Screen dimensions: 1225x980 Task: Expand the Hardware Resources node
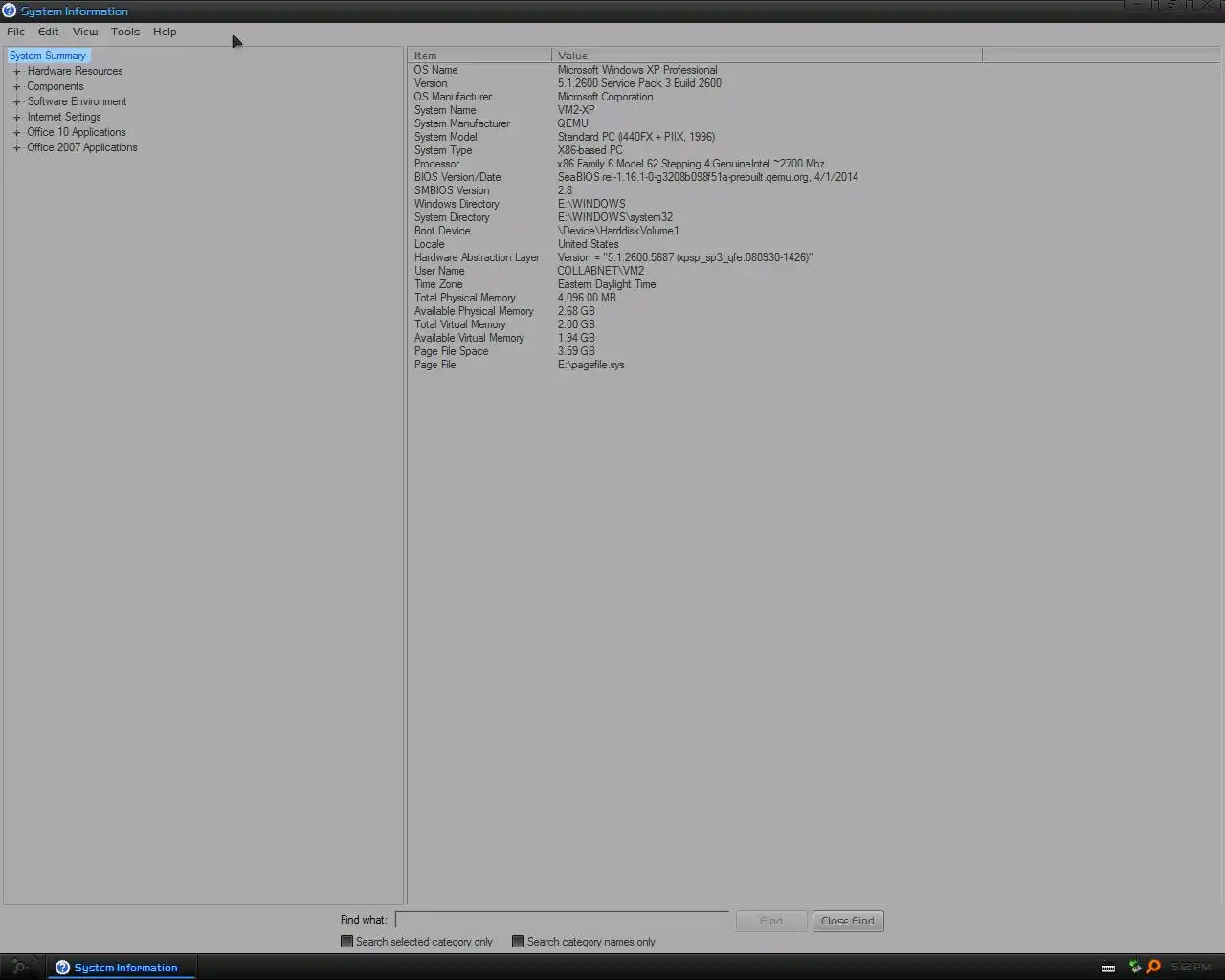tap(16, 72)
